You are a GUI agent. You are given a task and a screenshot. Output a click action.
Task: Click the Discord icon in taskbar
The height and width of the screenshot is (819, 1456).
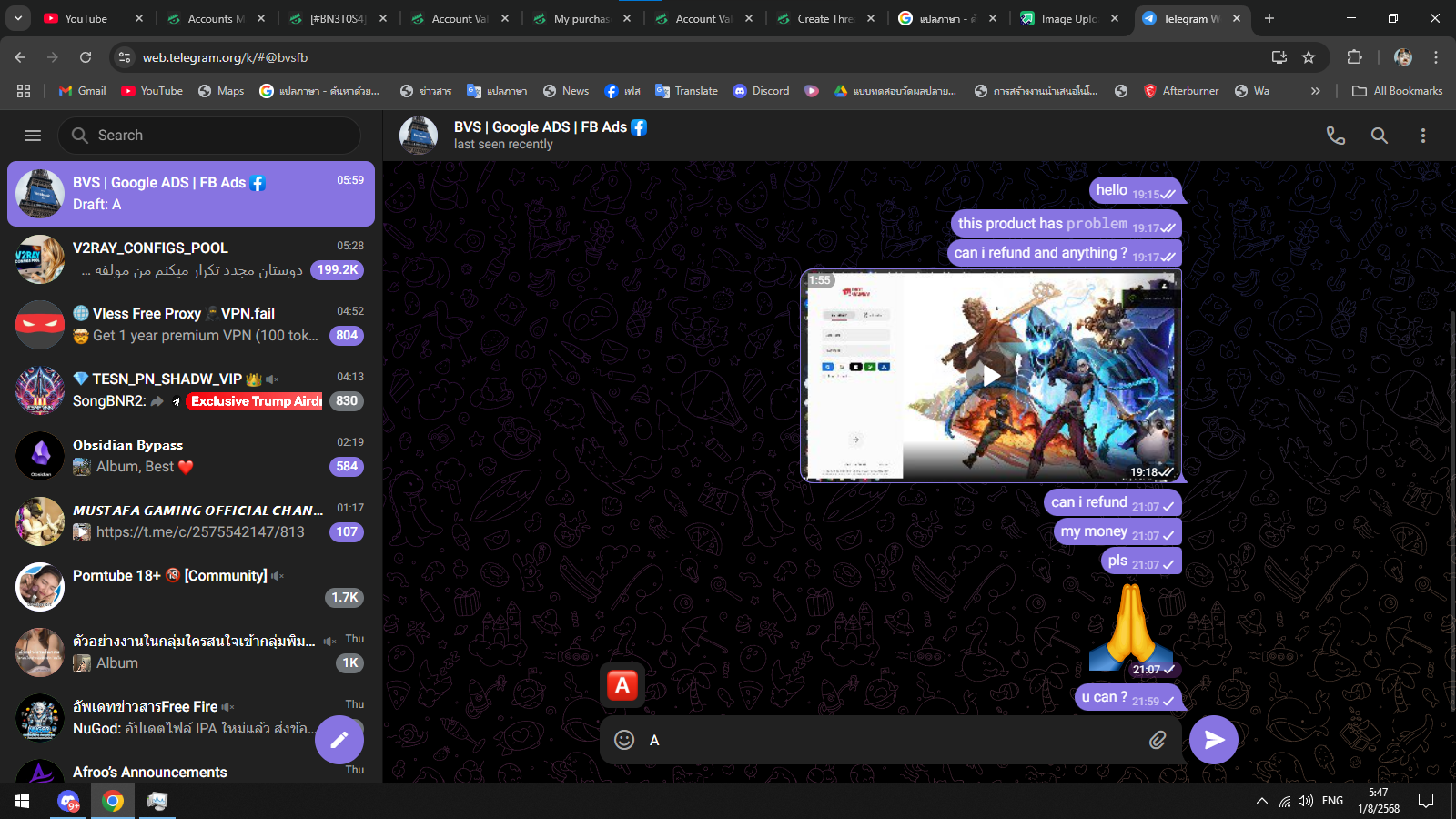click(68, 801)
